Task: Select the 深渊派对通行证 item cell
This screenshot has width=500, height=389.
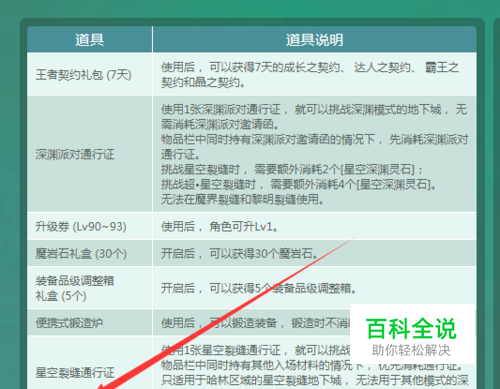Action: [90, 154]
